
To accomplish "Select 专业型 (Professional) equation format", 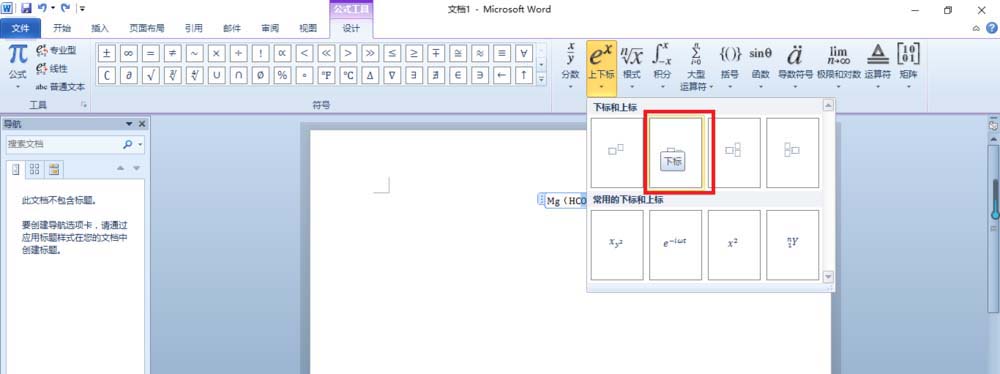I will [57, 50].
